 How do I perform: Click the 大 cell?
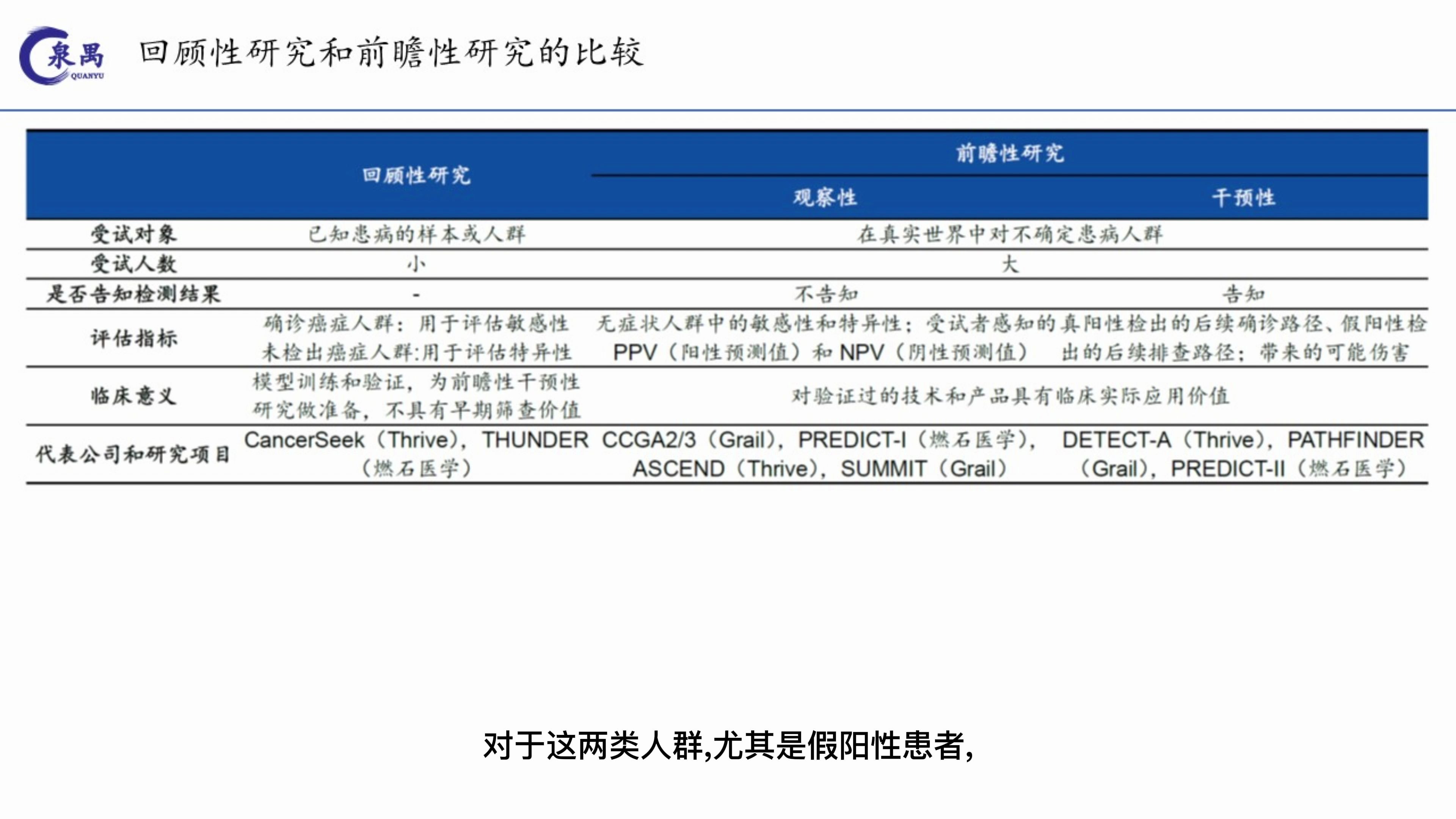pos(1010,264)
